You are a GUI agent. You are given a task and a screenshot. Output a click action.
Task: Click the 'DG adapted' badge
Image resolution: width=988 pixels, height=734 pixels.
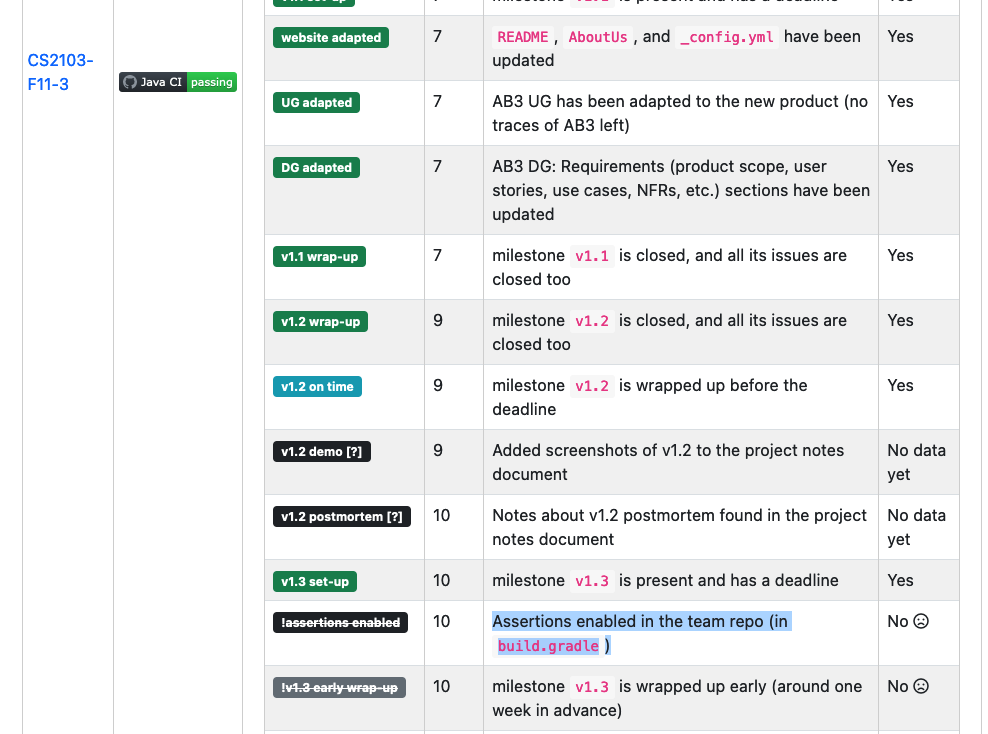(x=316, y=168)
